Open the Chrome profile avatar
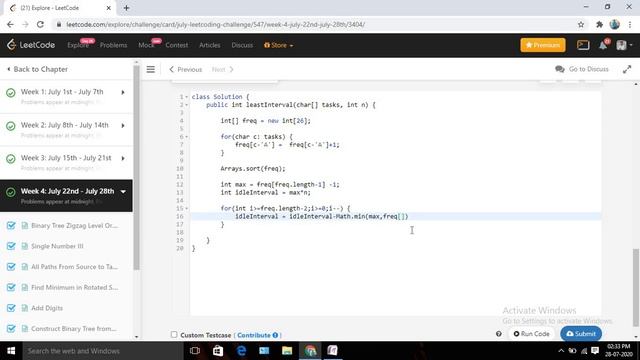Screen dimensions: 640x360 (614, 24)
